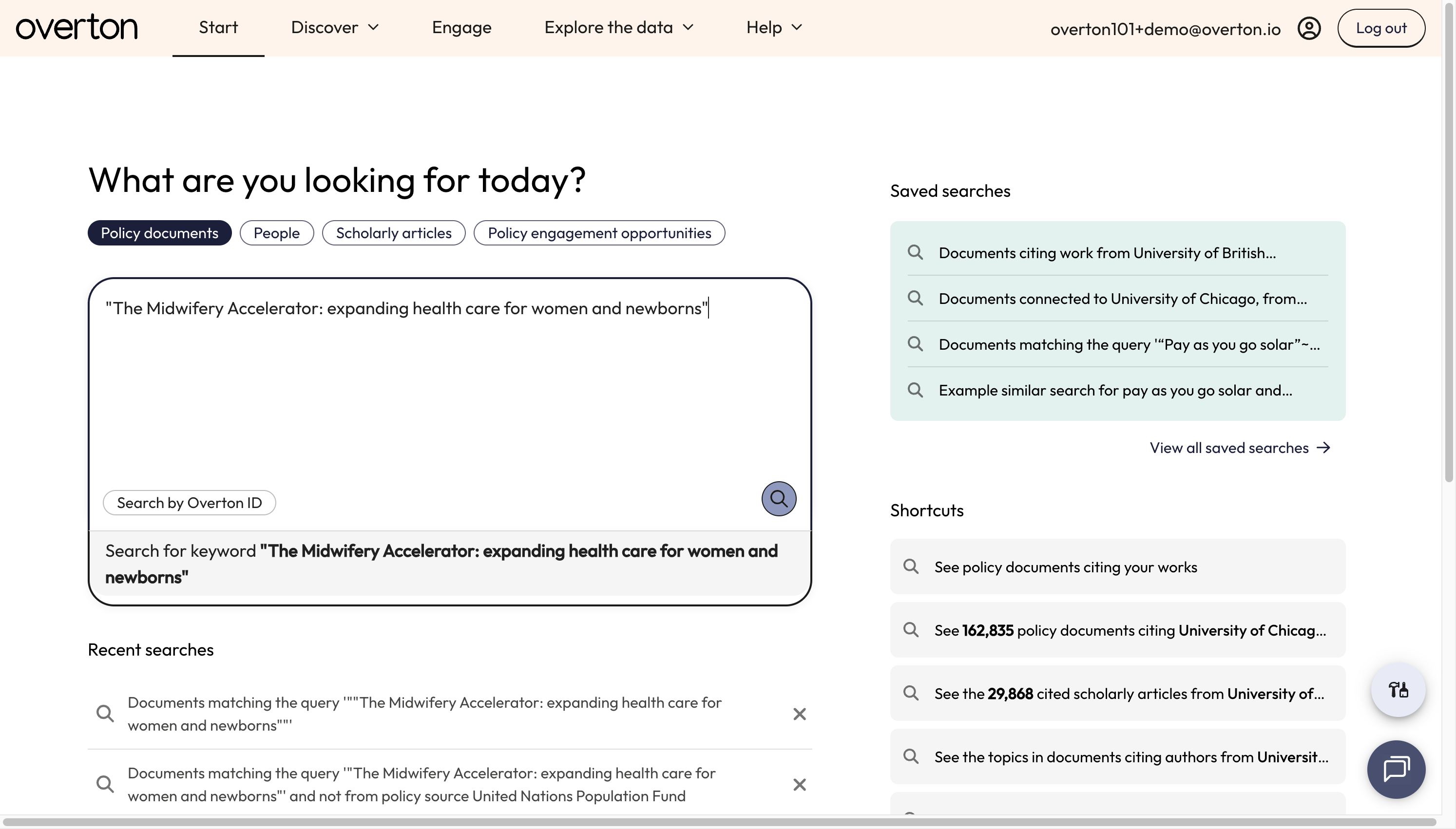Viewport: 1456px width, 829px height.
Task: Click magnifier icon beside 'Pay as you go solar' query
Action: pyautogui.click(x=915, y=344)
